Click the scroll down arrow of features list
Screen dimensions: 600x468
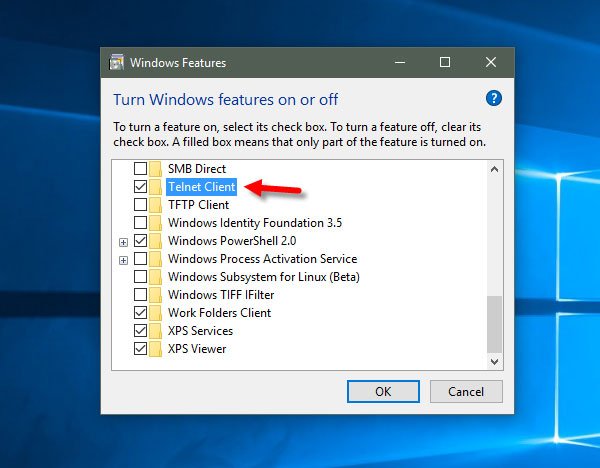pyautogui.click(x=494, y=361)
